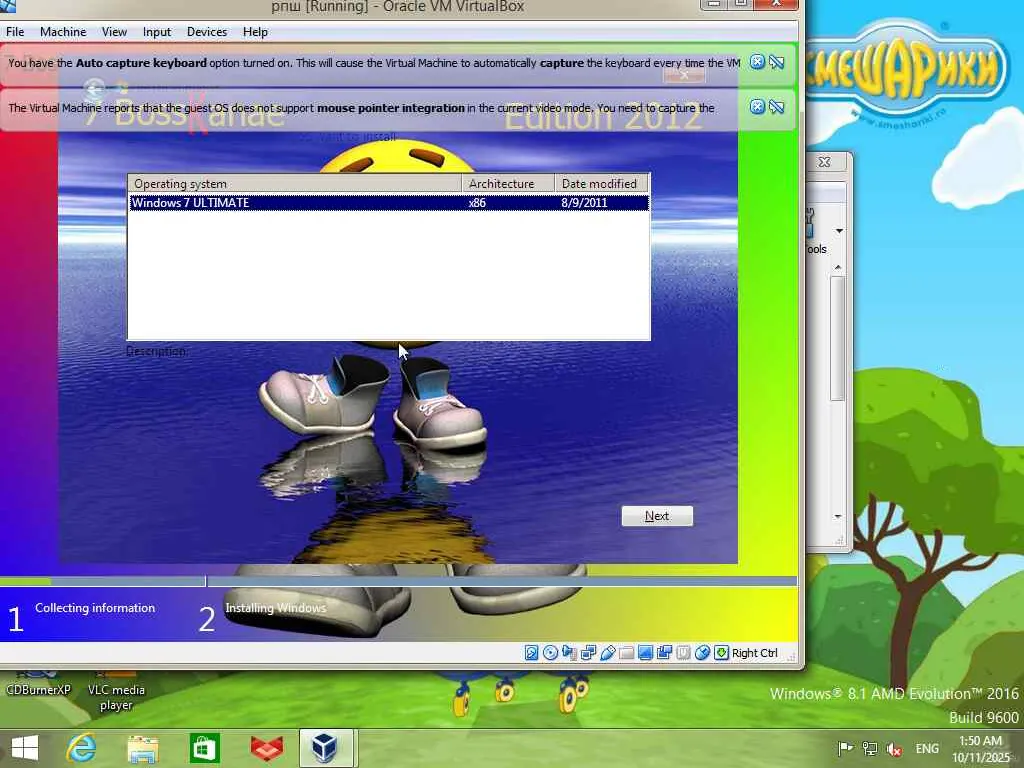Image resolution: width=1024 pixels, height=768 pixels.
Task: Click the mouse integration status icon
Action: tap(702, 652)
